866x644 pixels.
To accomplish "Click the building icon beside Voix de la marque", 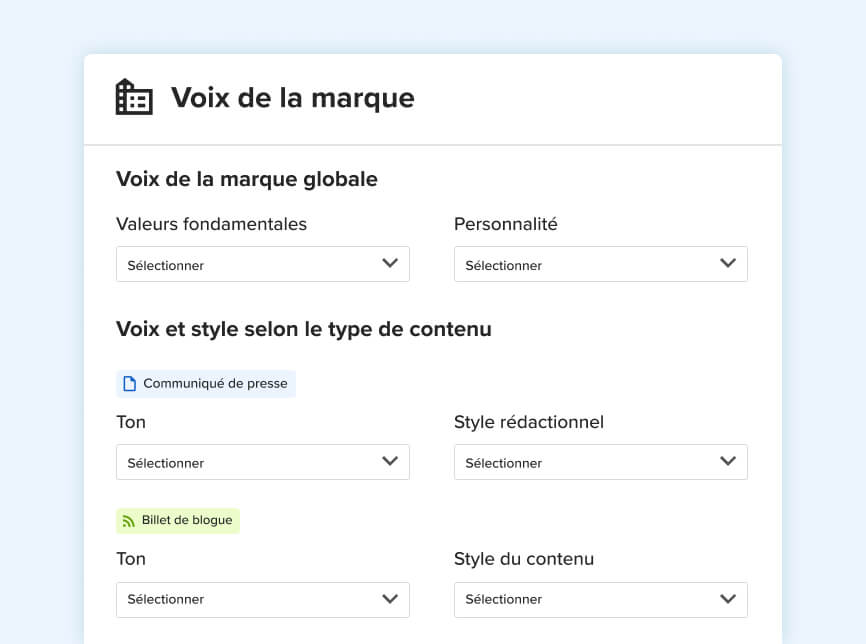I will click(x=134, y=97).
